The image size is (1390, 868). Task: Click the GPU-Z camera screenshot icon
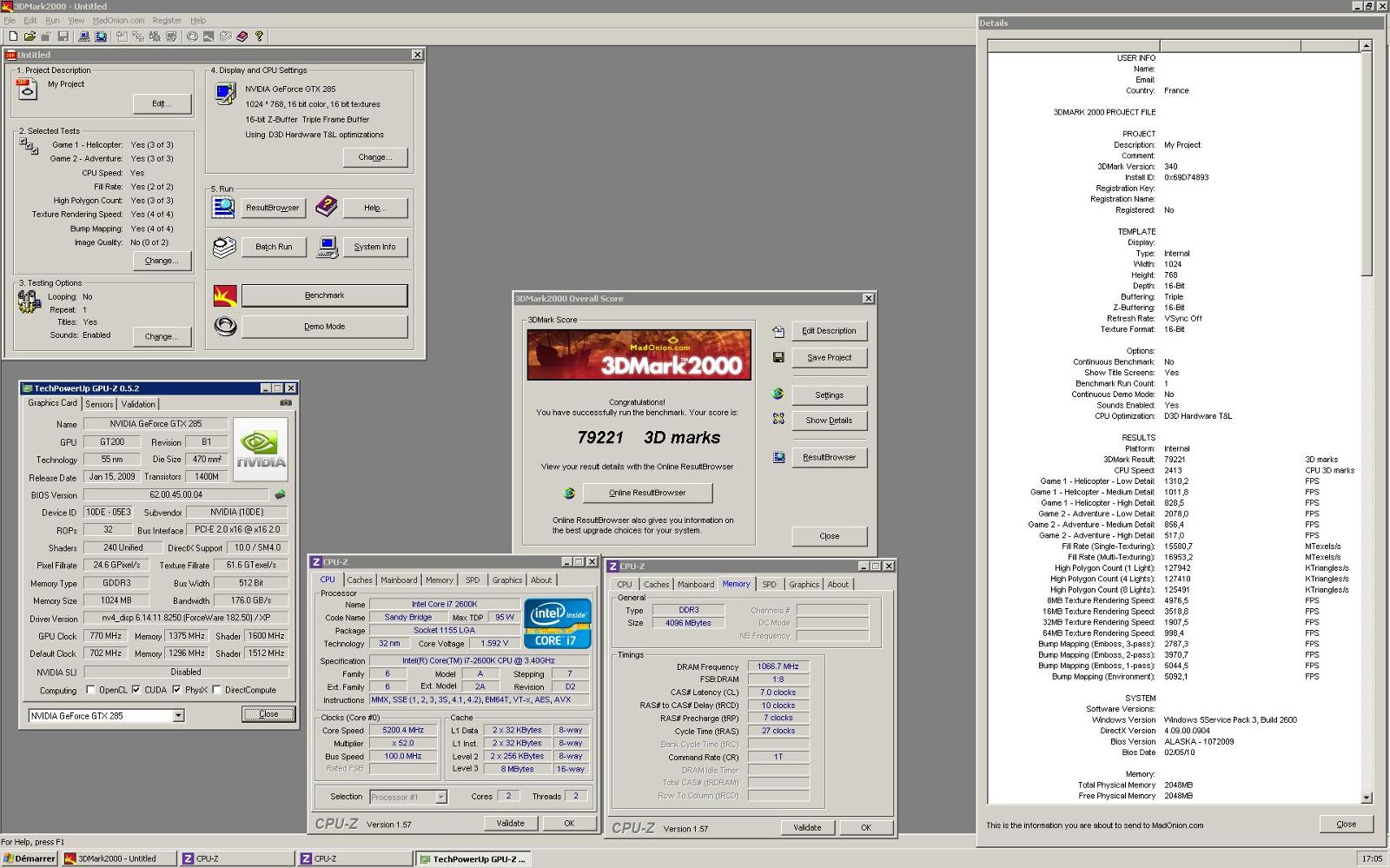286,403
